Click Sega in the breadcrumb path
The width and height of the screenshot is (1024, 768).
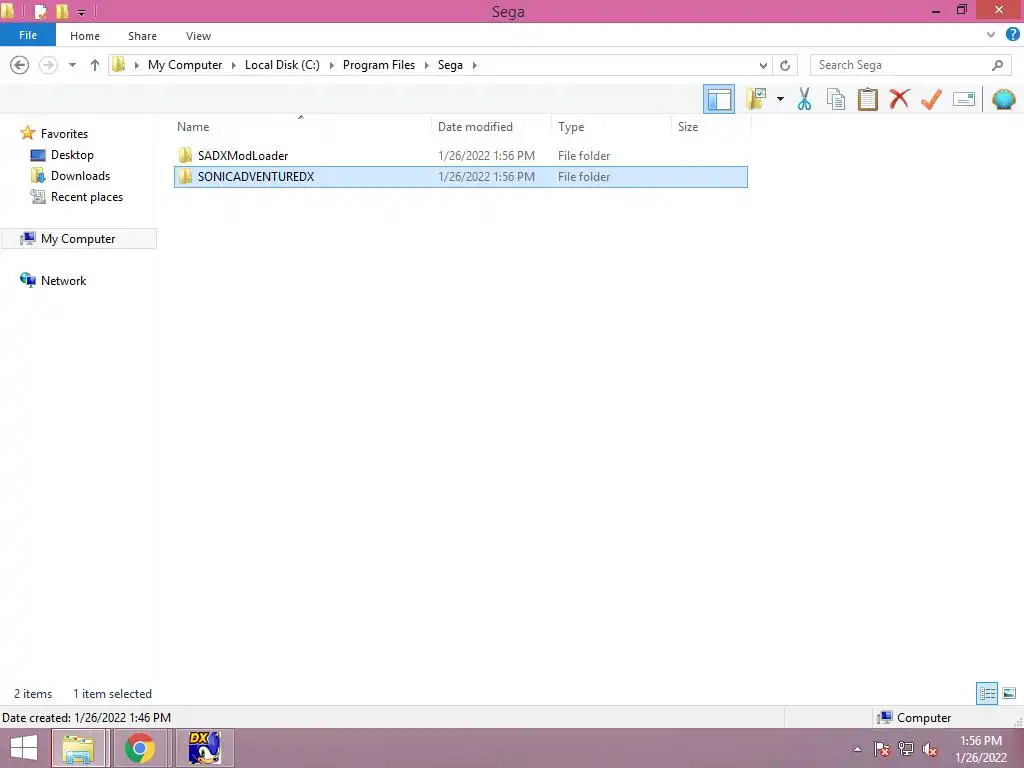pos(450,65)
